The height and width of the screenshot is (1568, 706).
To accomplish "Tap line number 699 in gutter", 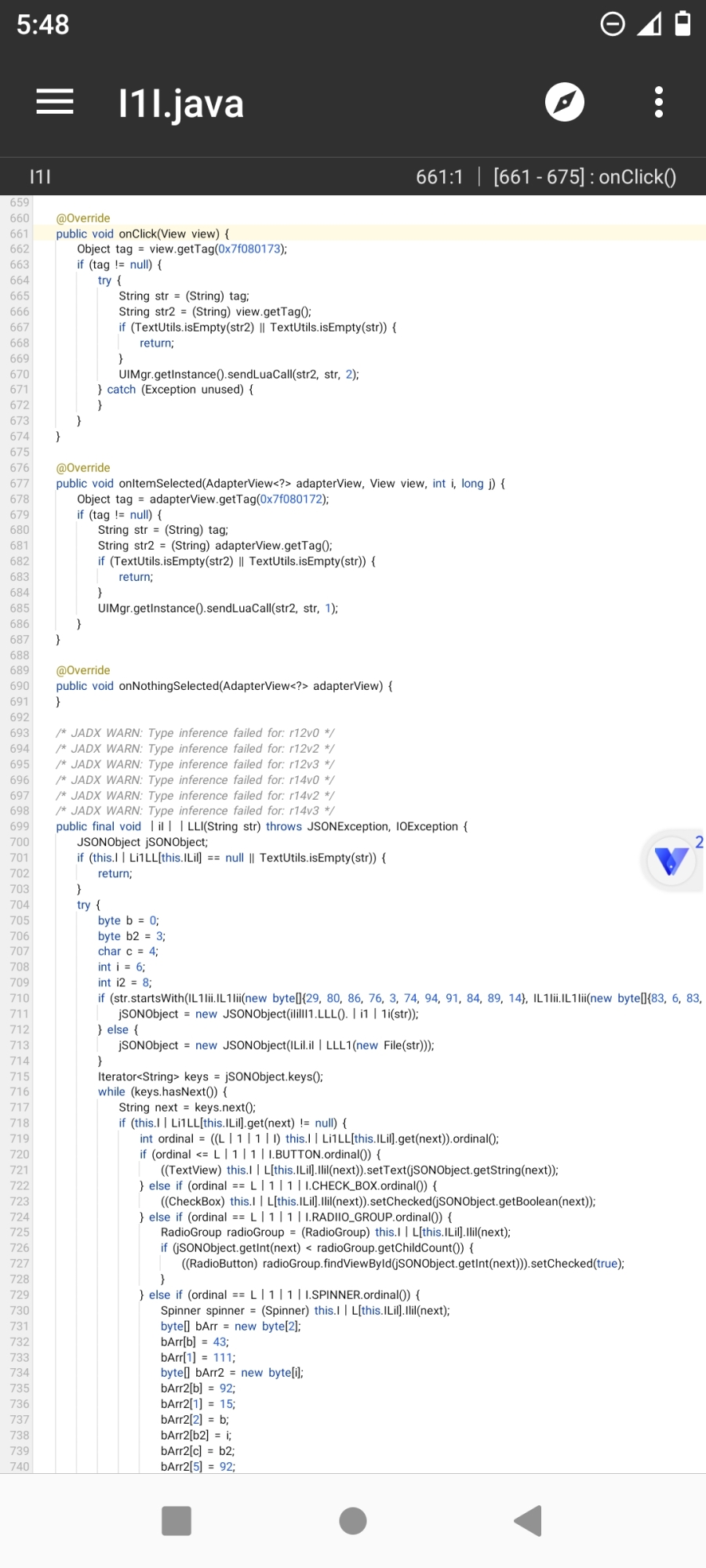I will pyautogui.click(x=20, y=826).
